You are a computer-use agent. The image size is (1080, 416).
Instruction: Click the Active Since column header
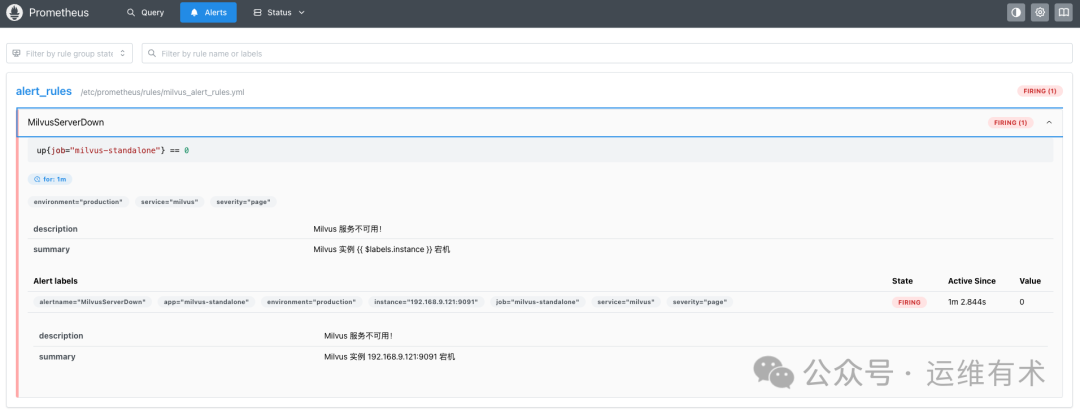[x=972, y=281]
